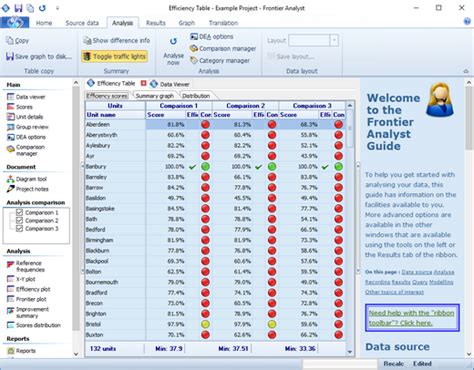Image resolution: width=474 pixels, height=370 pixels.
Task: Click Analyse now button
Action: pyautogui.click(x=173, y=51)
